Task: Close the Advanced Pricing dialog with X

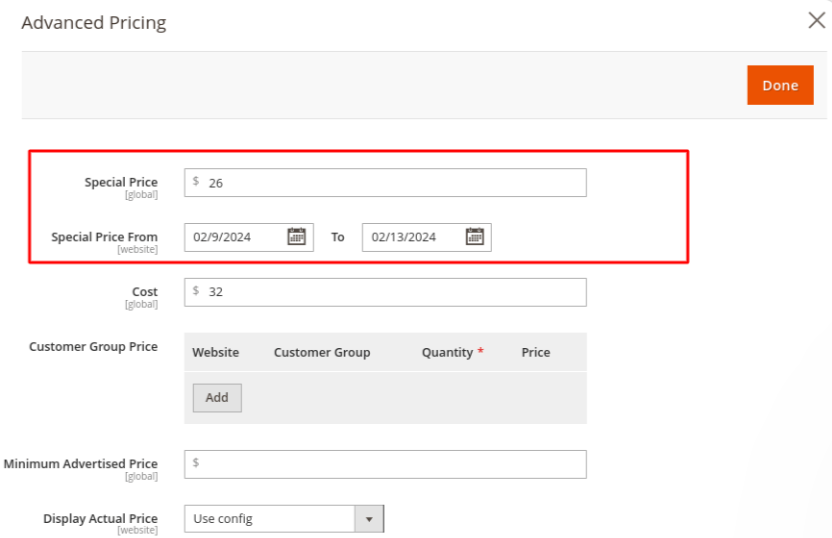Action: [x=816, y=21]
